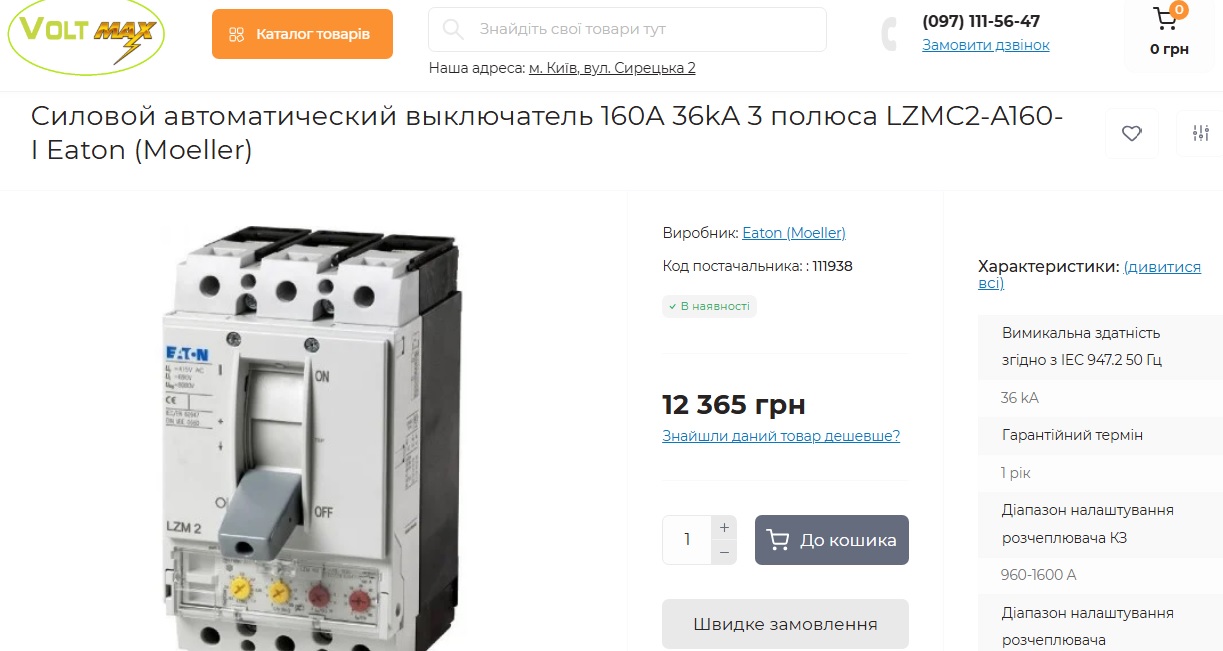Open the Каталог товарів menu
The image size is (1223, 651).
[302, 34]
